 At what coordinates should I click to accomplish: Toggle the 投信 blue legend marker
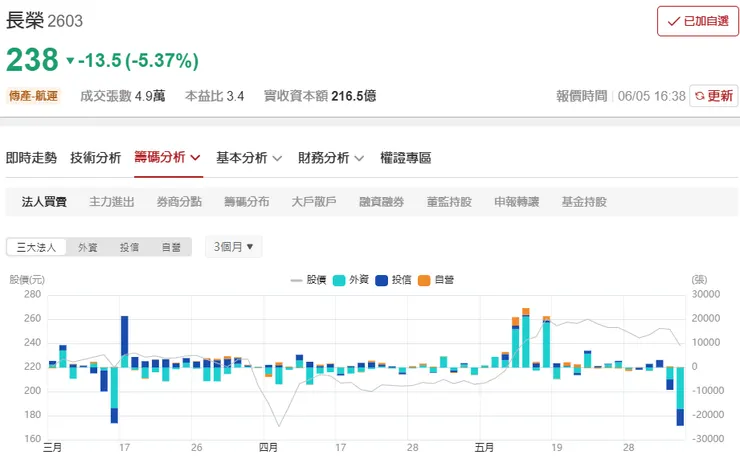381,280
